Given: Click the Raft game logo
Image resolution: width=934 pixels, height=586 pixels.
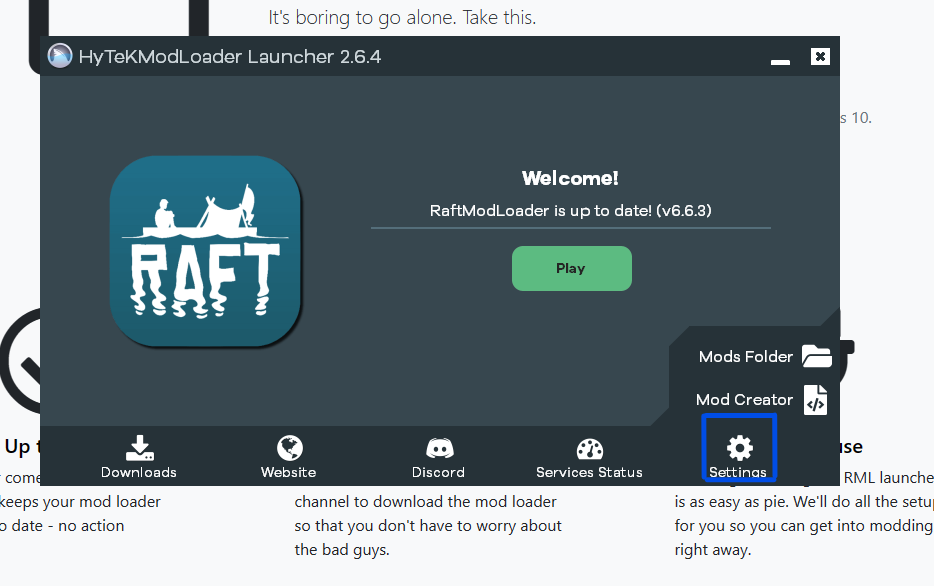Looking at the screenshot, I should coord(206,251).
